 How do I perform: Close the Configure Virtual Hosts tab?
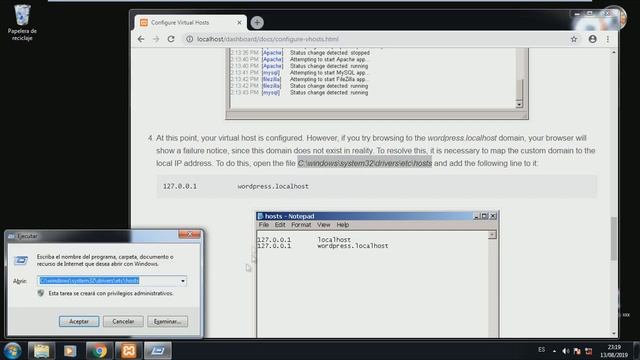point(239,23)
